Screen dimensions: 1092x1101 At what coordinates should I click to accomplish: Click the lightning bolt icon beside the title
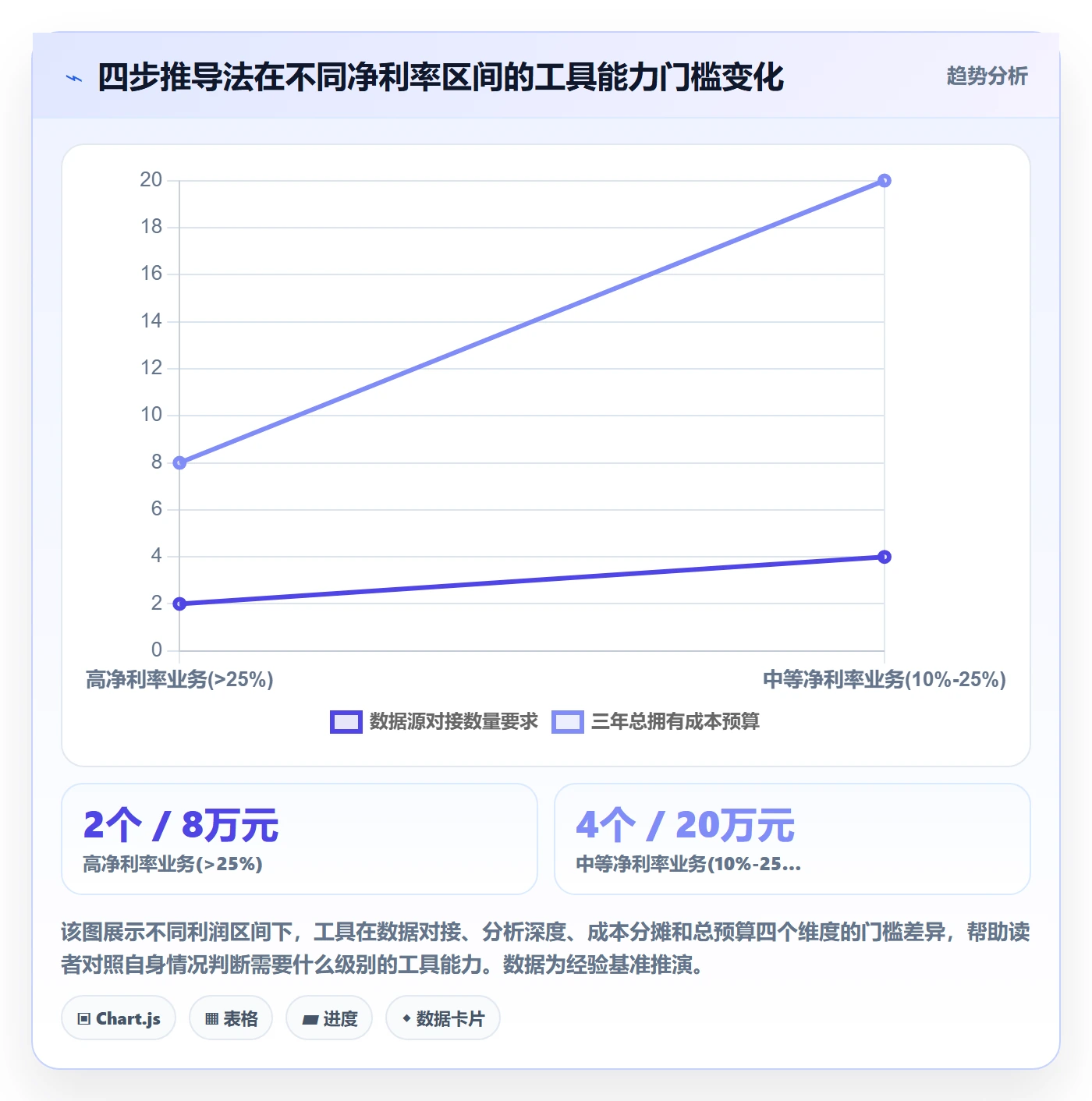74,78
